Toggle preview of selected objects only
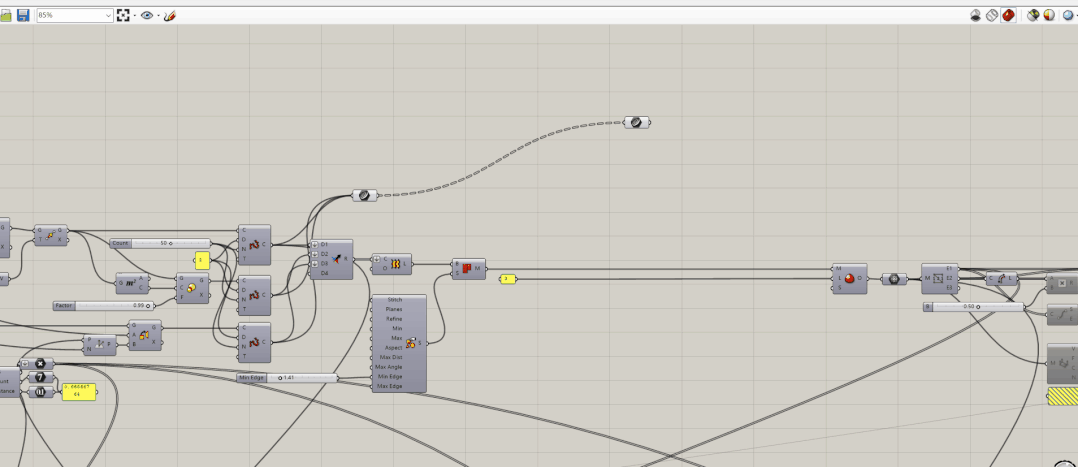 coord(1033,15)
